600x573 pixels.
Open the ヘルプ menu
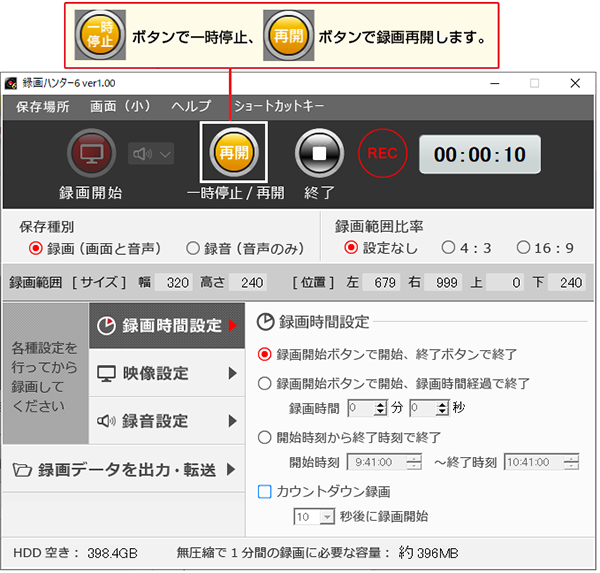point(191,106)
